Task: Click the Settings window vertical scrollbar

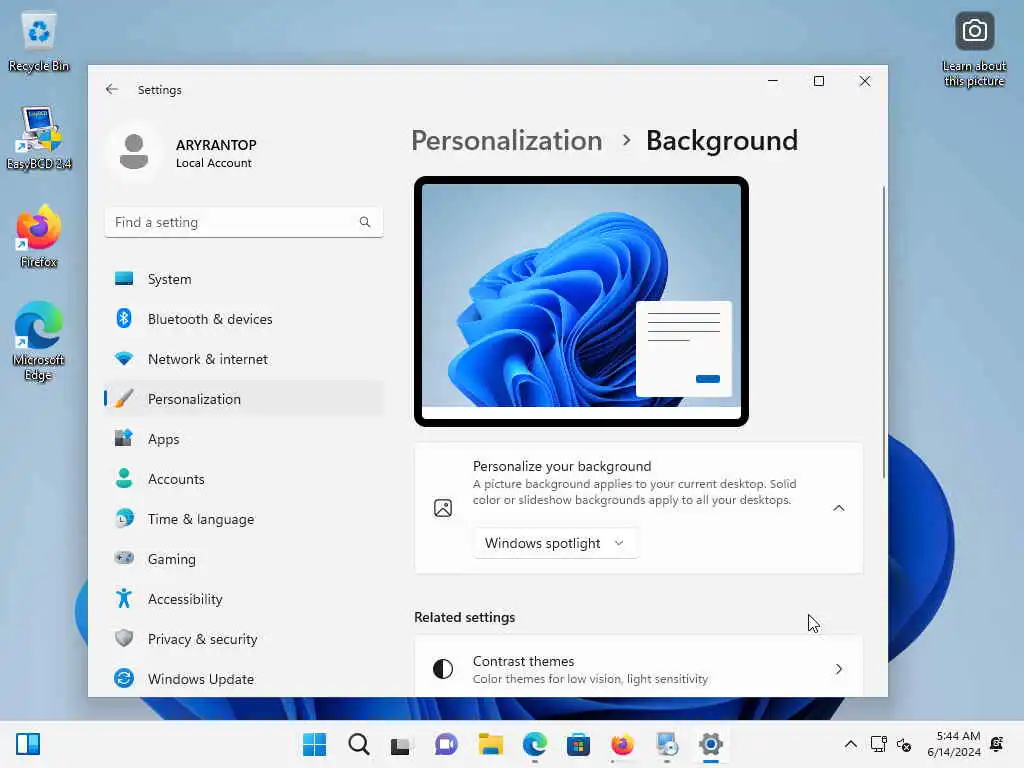Action: coord(884,332)
